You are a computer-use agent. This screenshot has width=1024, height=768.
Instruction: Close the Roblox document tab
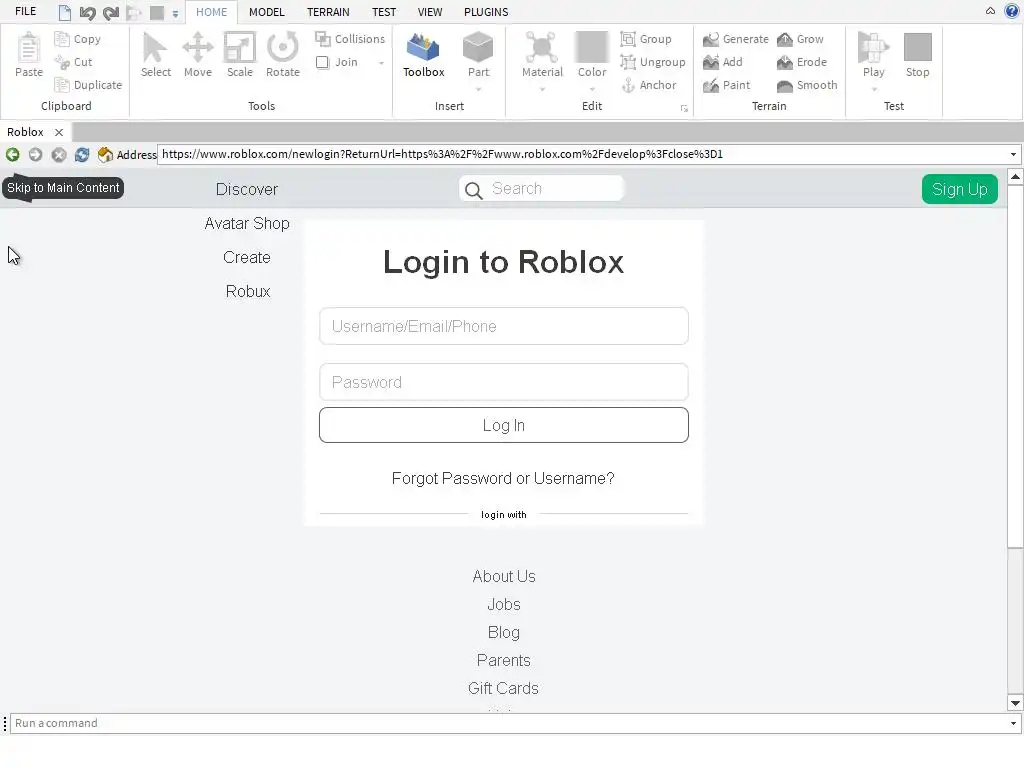click(59, 132)
